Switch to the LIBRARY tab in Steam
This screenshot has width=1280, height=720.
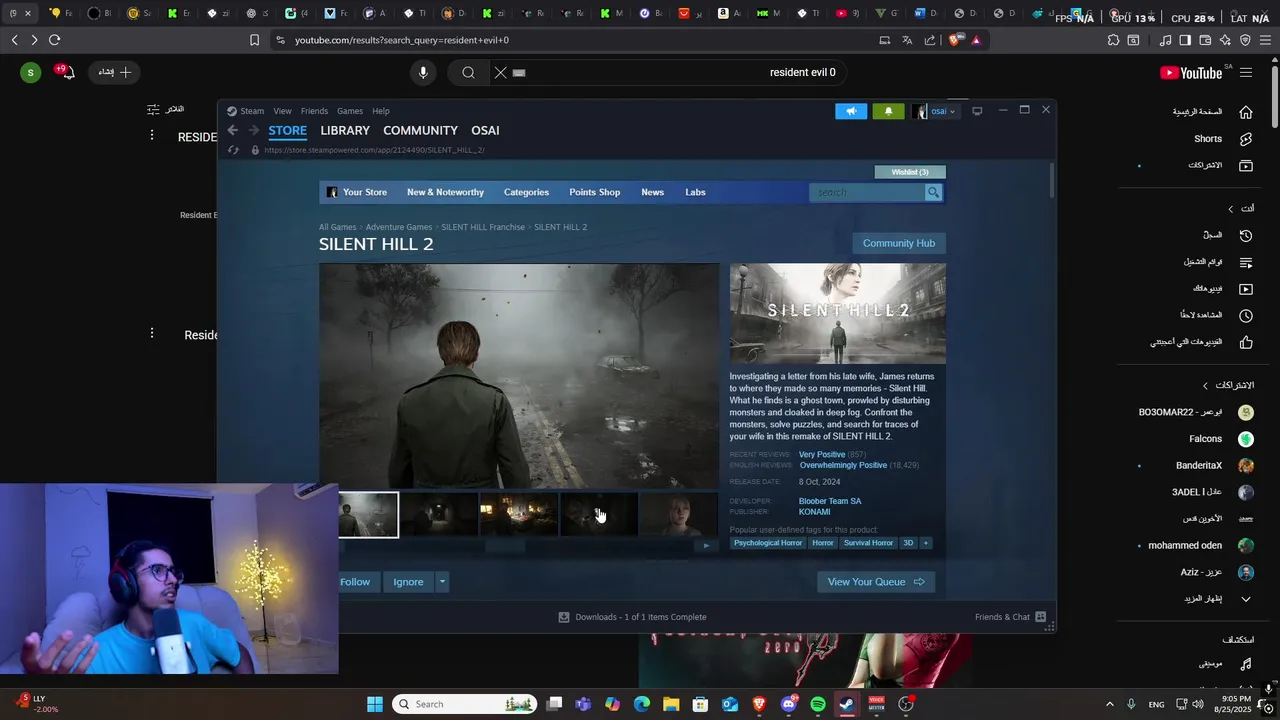pyautogui.click(x=345, y=130)
